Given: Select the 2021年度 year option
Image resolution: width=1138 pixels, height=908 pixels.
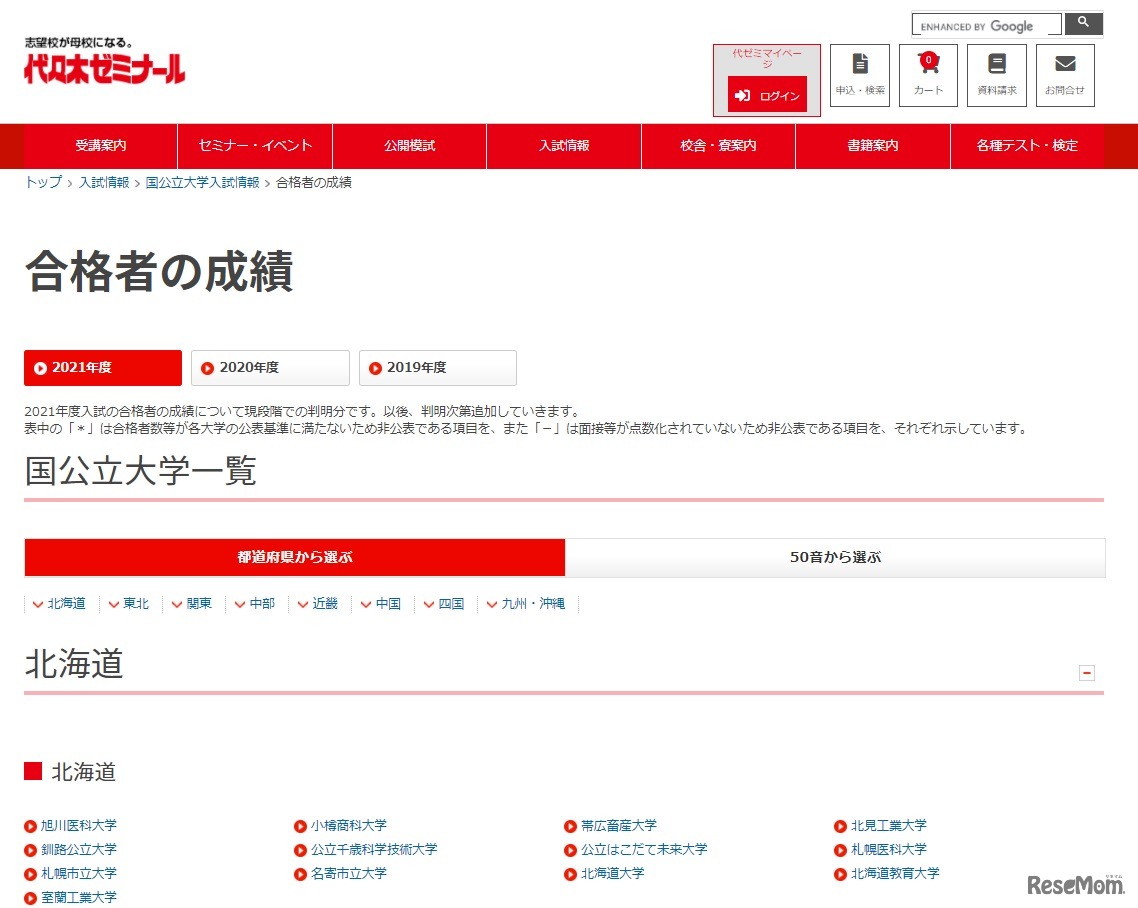Looking at the screenshot, I should pos(101,367).
